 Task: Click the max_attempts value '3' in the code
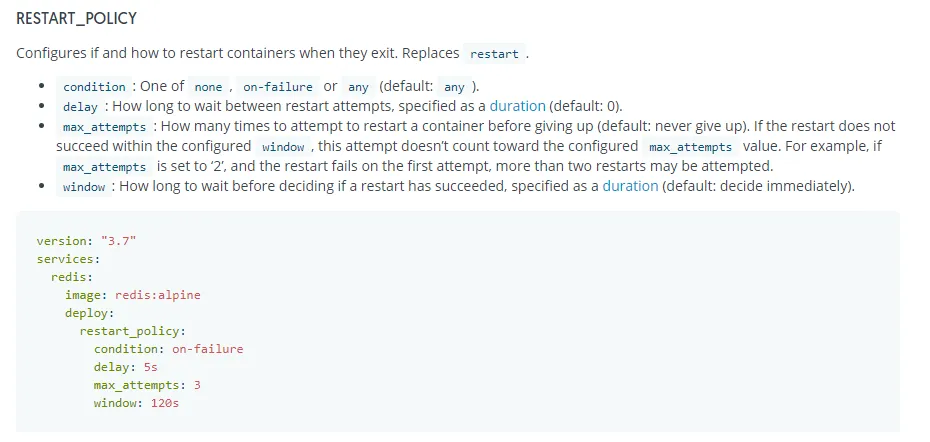[198, 385]
